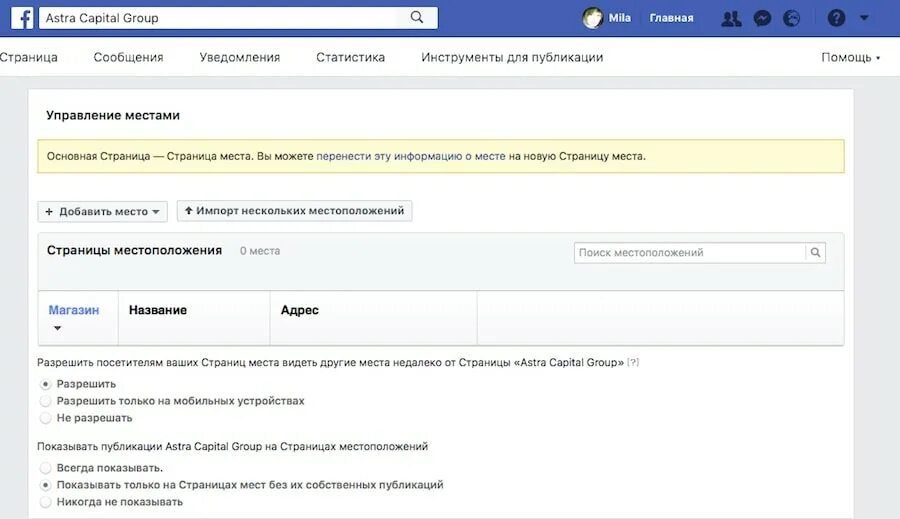Click the Facebook logo icon
Viewport: 900px width, 519px height.
[x=22, y=18]
